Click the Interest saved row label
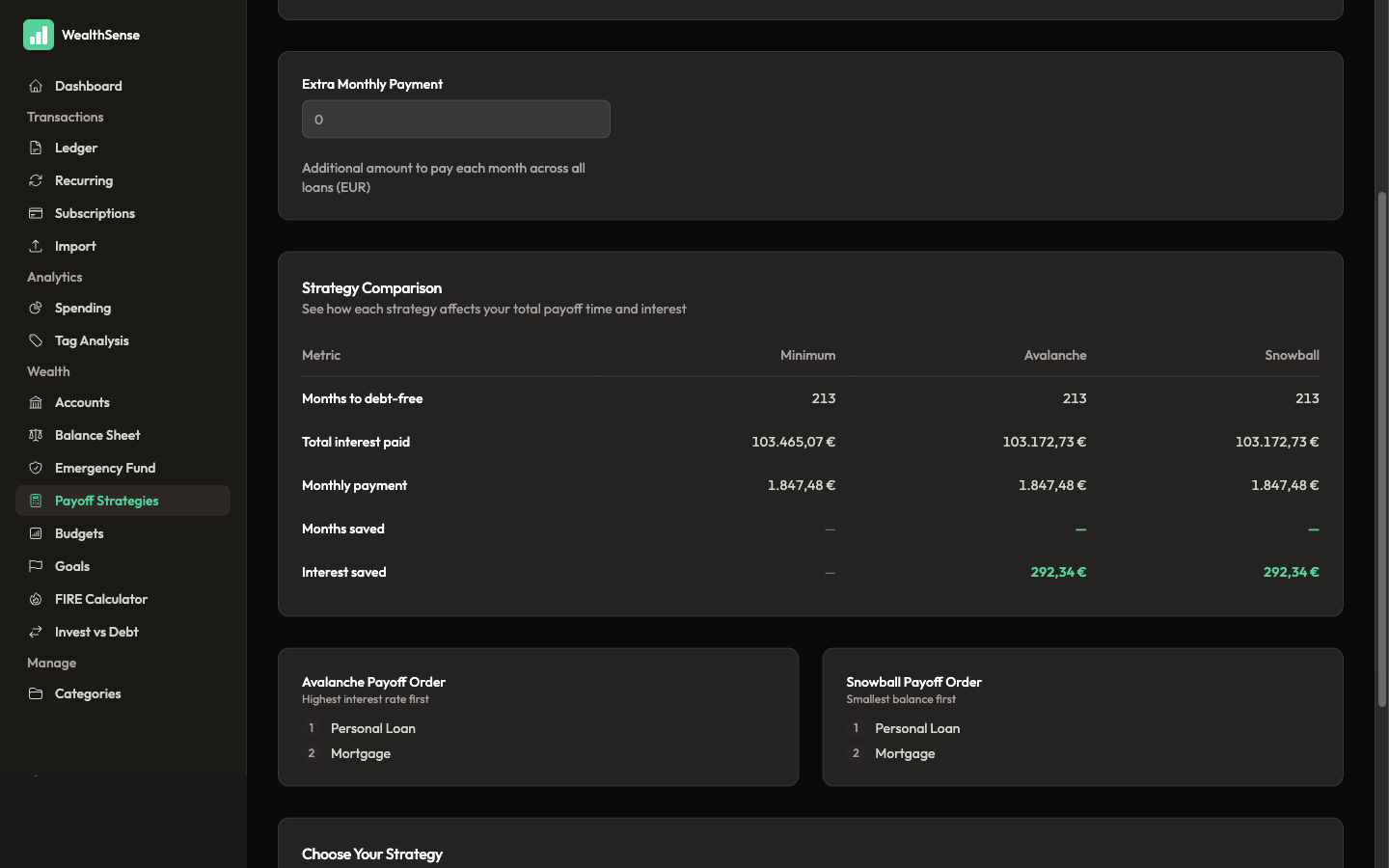The height and width of the screenshot is (868, 1389). (343, 572)
